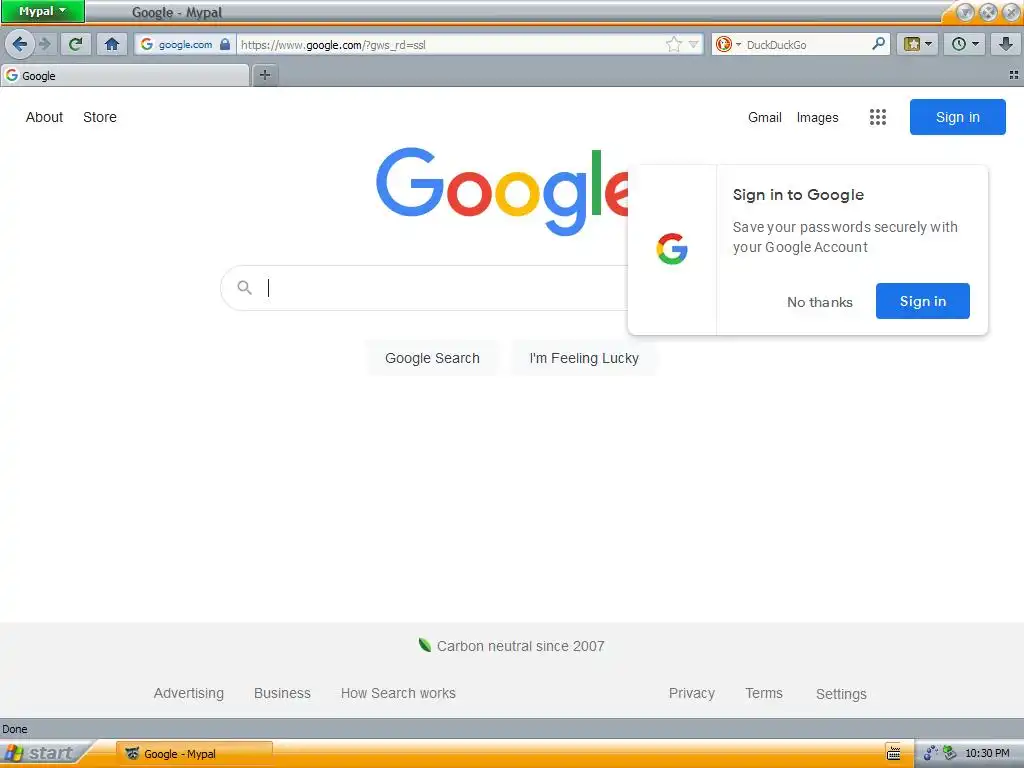Open the How Search works link
Viewport: 1024px width, 768px height.
(x=398, y=693)
